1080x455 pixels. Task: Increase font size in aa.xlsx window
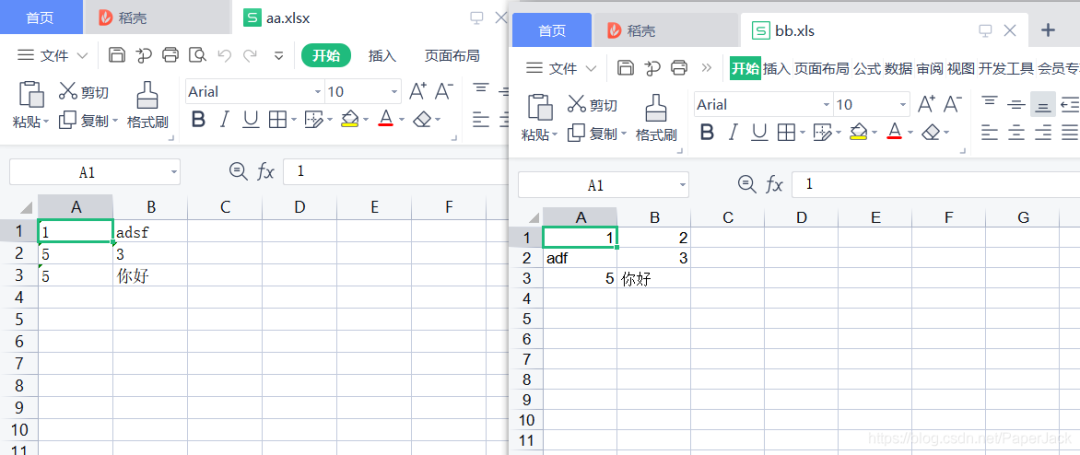click(x=417, y=91)
